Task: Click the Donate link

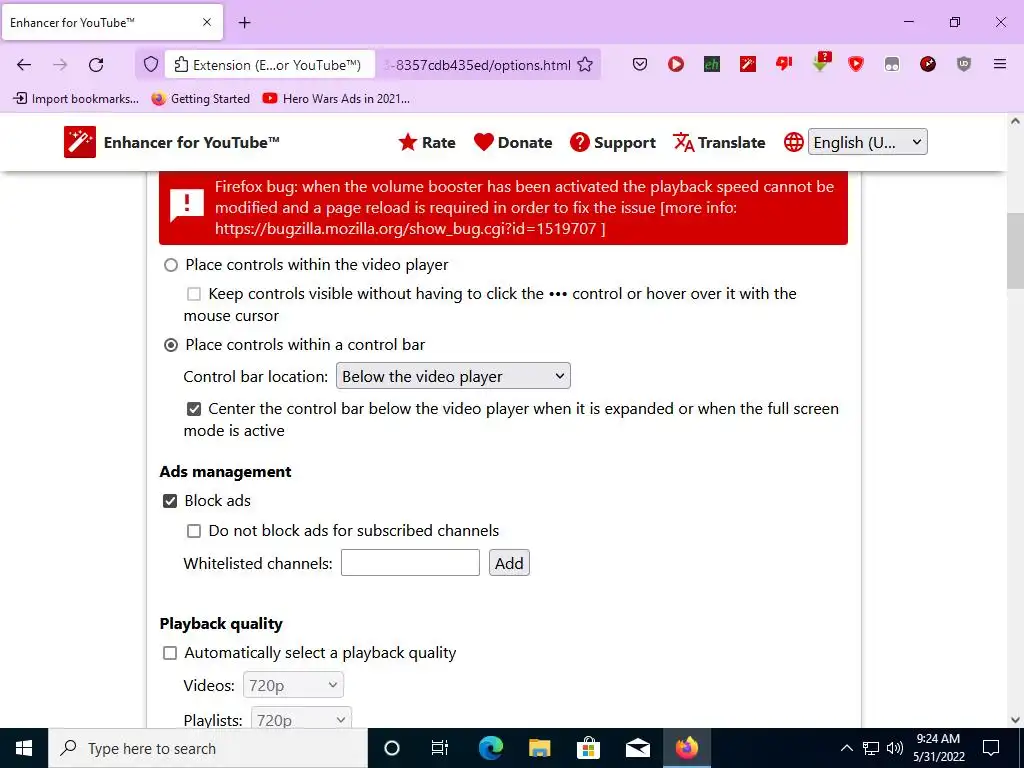Action: (x=513, y=142)
